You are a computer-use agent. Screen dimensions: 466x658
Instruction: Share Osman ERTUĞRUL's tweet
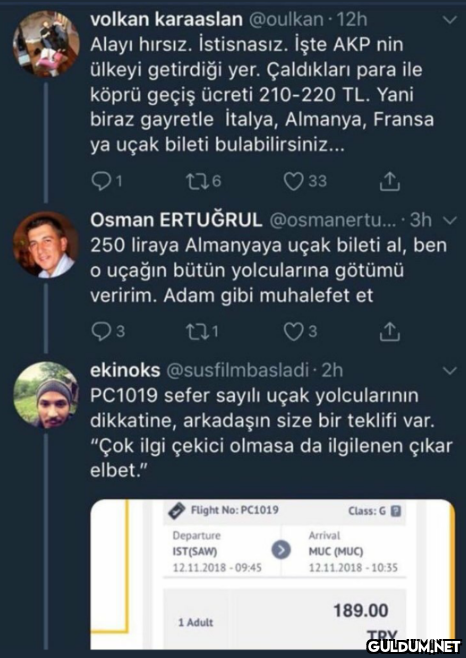[390, 332]
